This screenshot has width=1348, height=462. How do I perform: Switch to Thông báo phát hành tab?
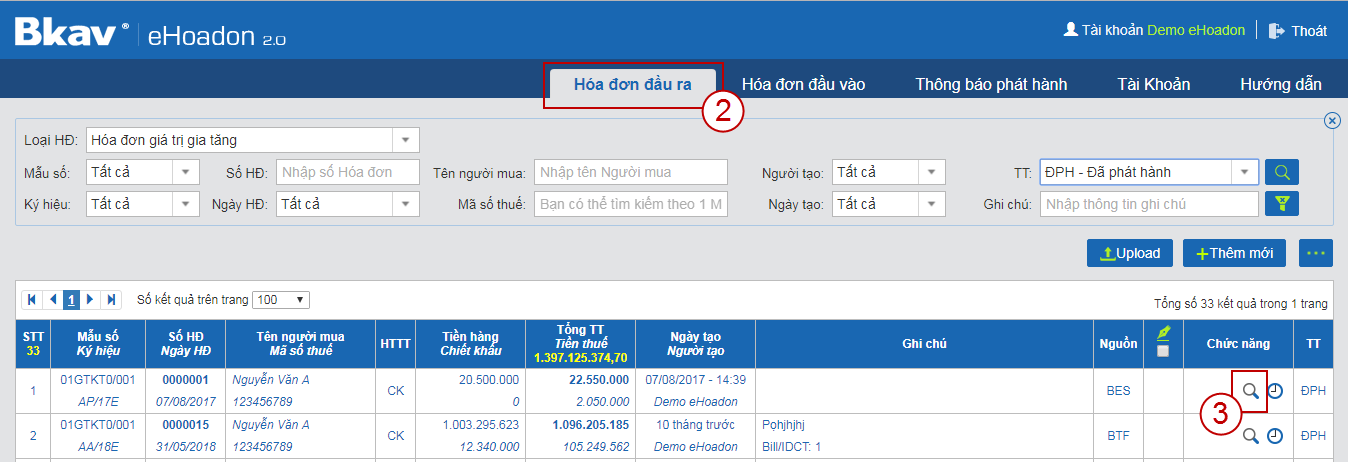coord(991,85)
